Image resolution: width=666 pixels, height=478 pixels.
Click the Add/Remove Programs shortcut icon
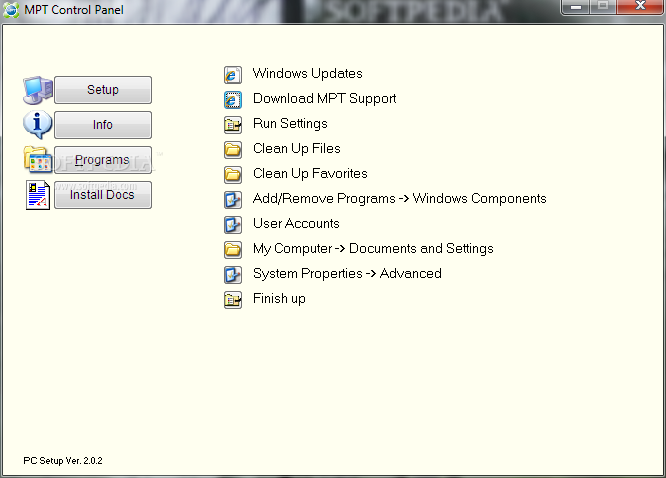[233, 200]
